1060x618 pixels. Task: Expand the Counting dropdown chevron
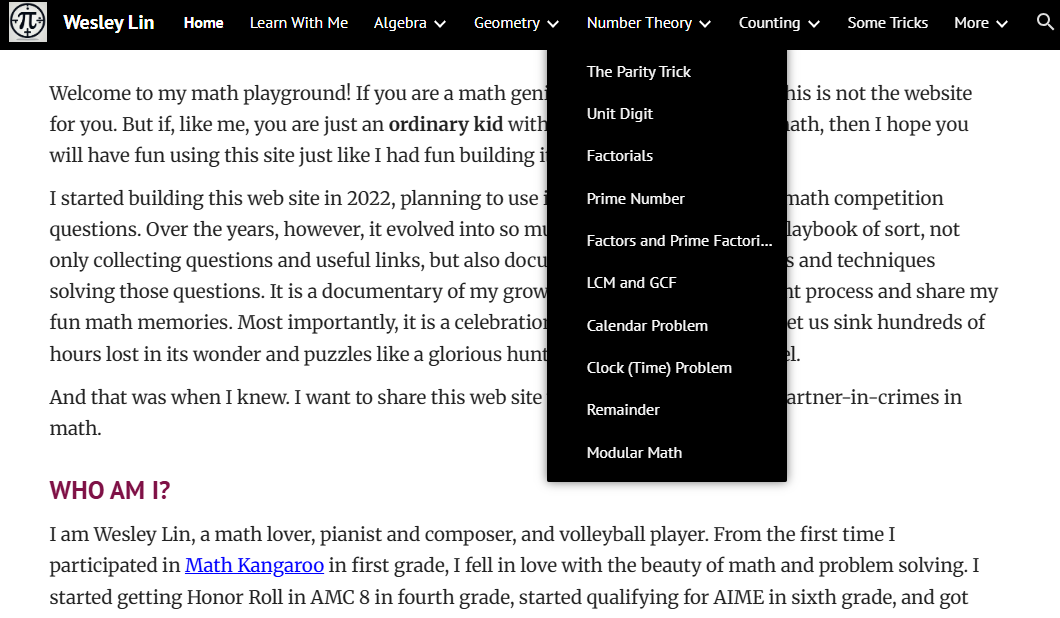tap(814, 24)
